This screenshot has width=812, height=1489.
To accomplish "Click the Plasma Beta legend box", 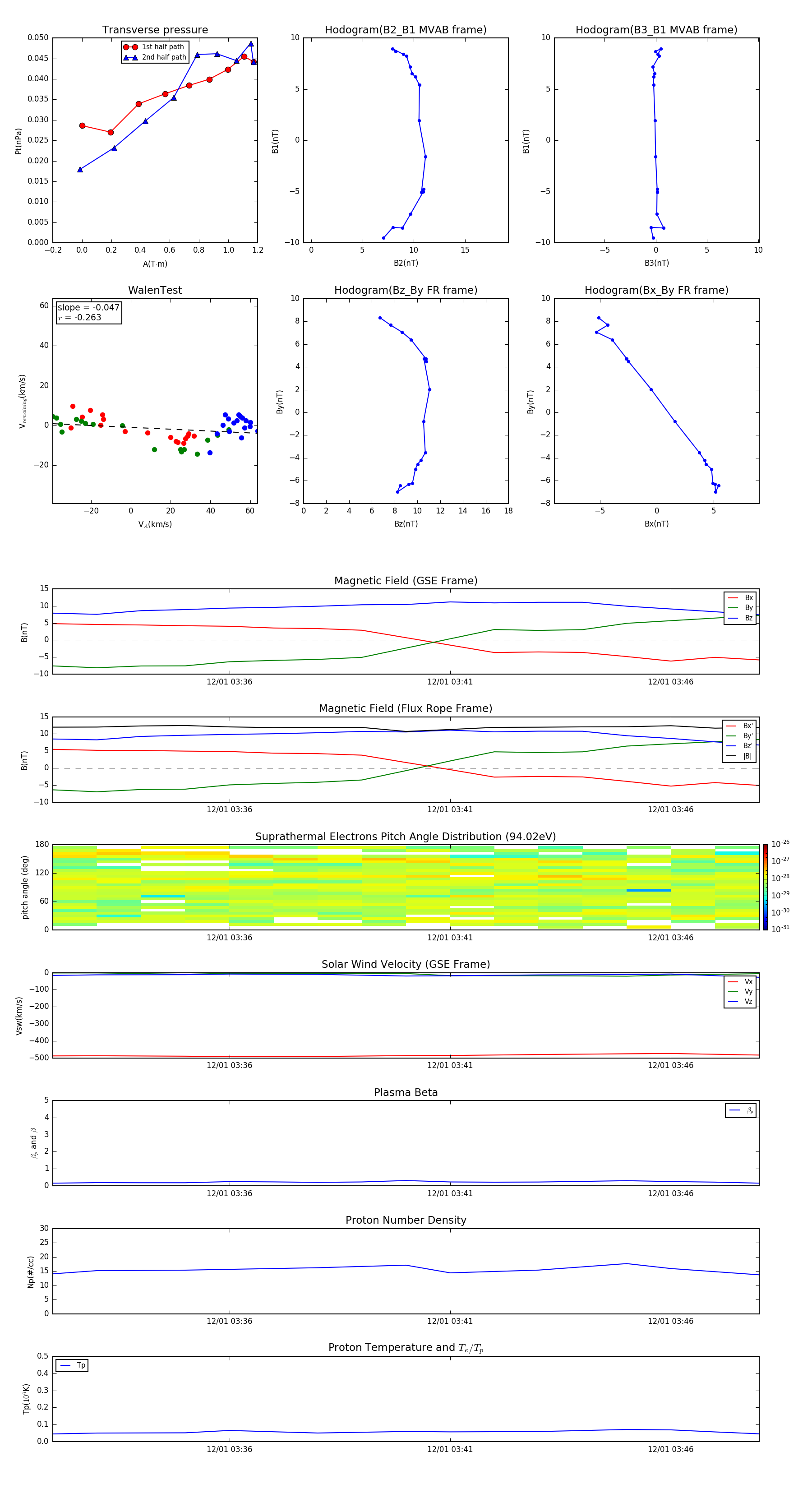I will (740, 1110).
